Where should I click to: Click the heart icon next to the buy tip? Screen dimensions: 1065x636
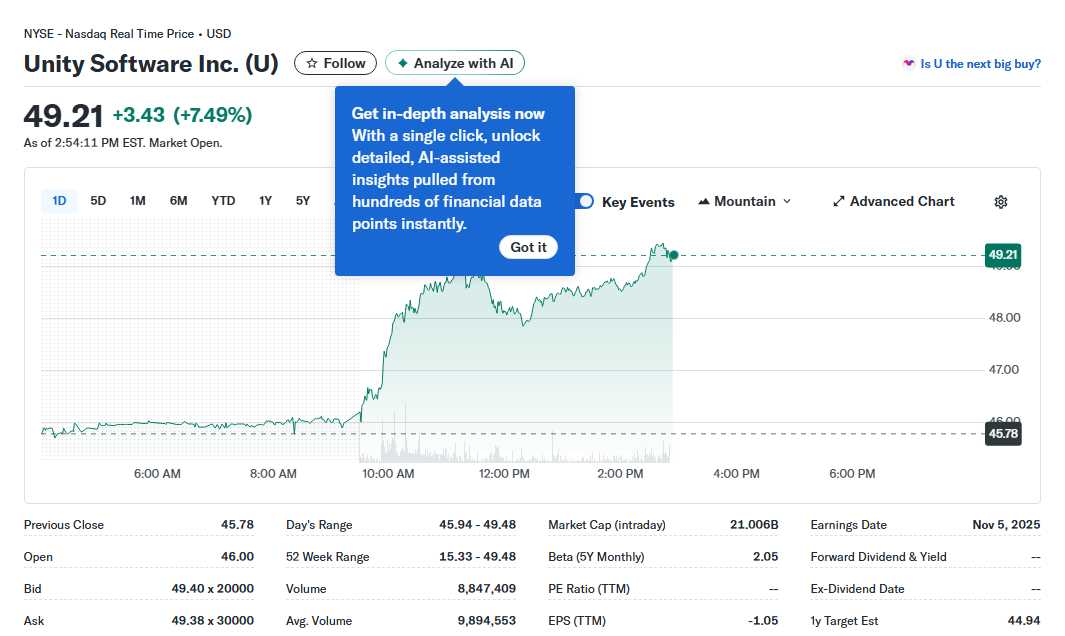click(908, 62)
